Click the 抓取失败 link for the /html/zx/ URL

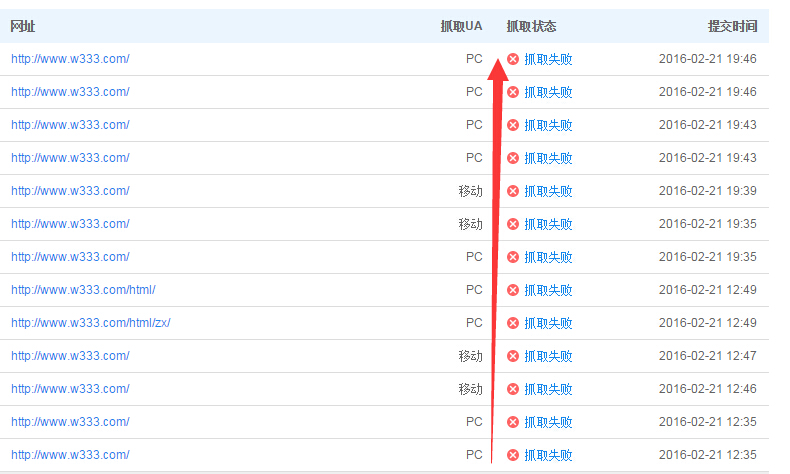548,323
